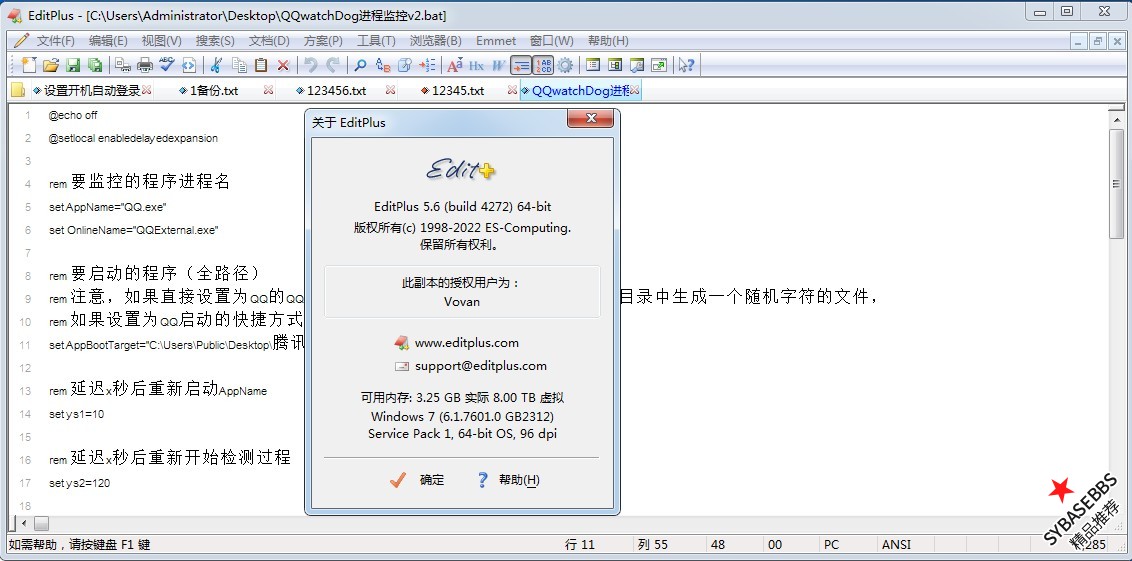The height and width of the screenshot is (561, 1132).
Task: Click the Print icon in toolbar
Action: click(145, 65)
